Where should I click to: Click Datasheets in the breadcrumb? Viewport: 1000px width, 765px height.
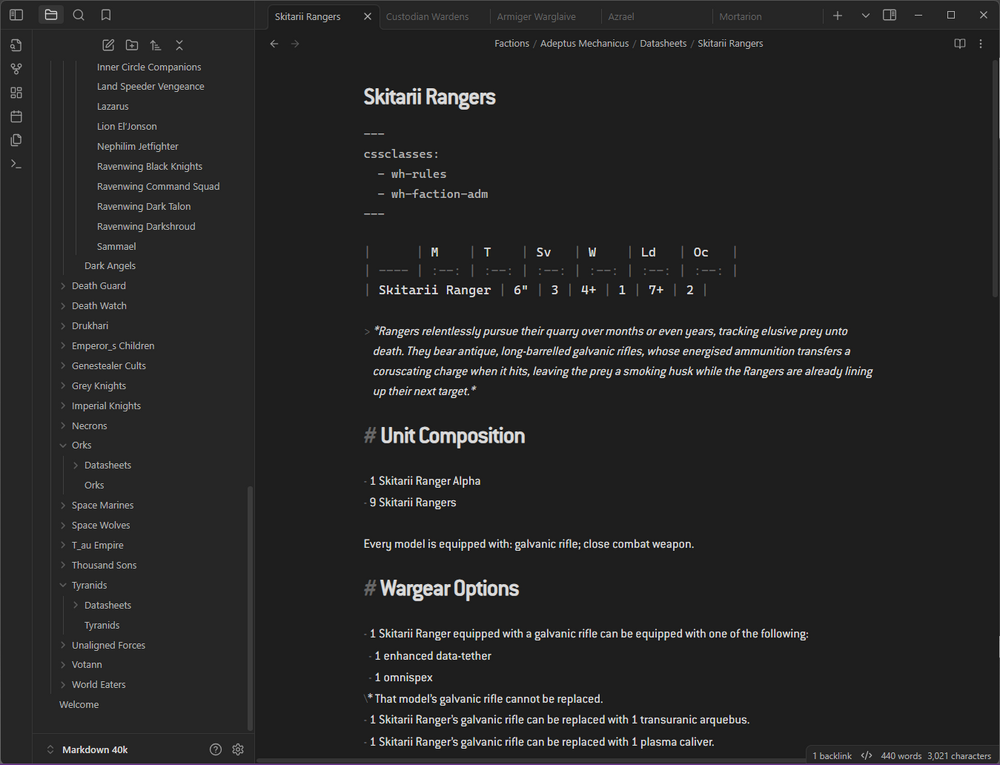[663, 43]
